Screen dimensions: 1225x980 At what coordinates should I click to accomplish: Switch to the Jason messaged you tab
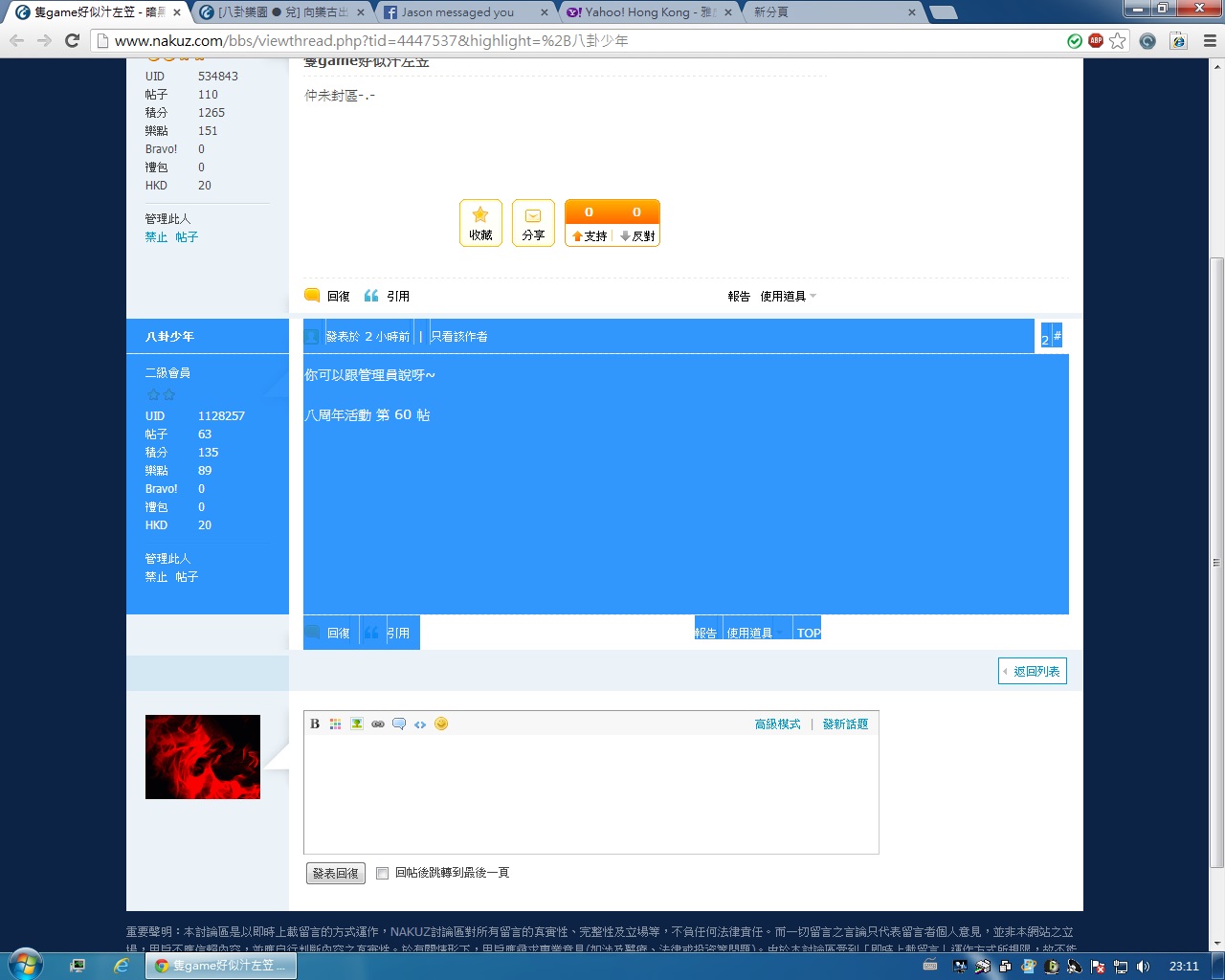[x=457, y=12]
